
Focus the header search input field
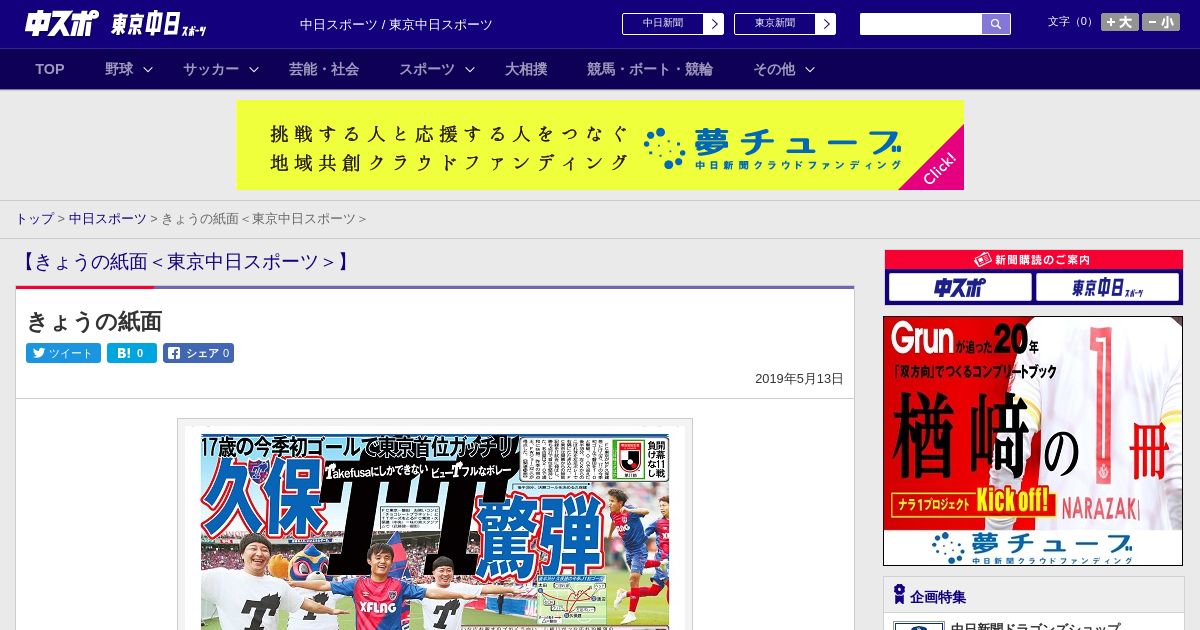click(x=921, y=24)
